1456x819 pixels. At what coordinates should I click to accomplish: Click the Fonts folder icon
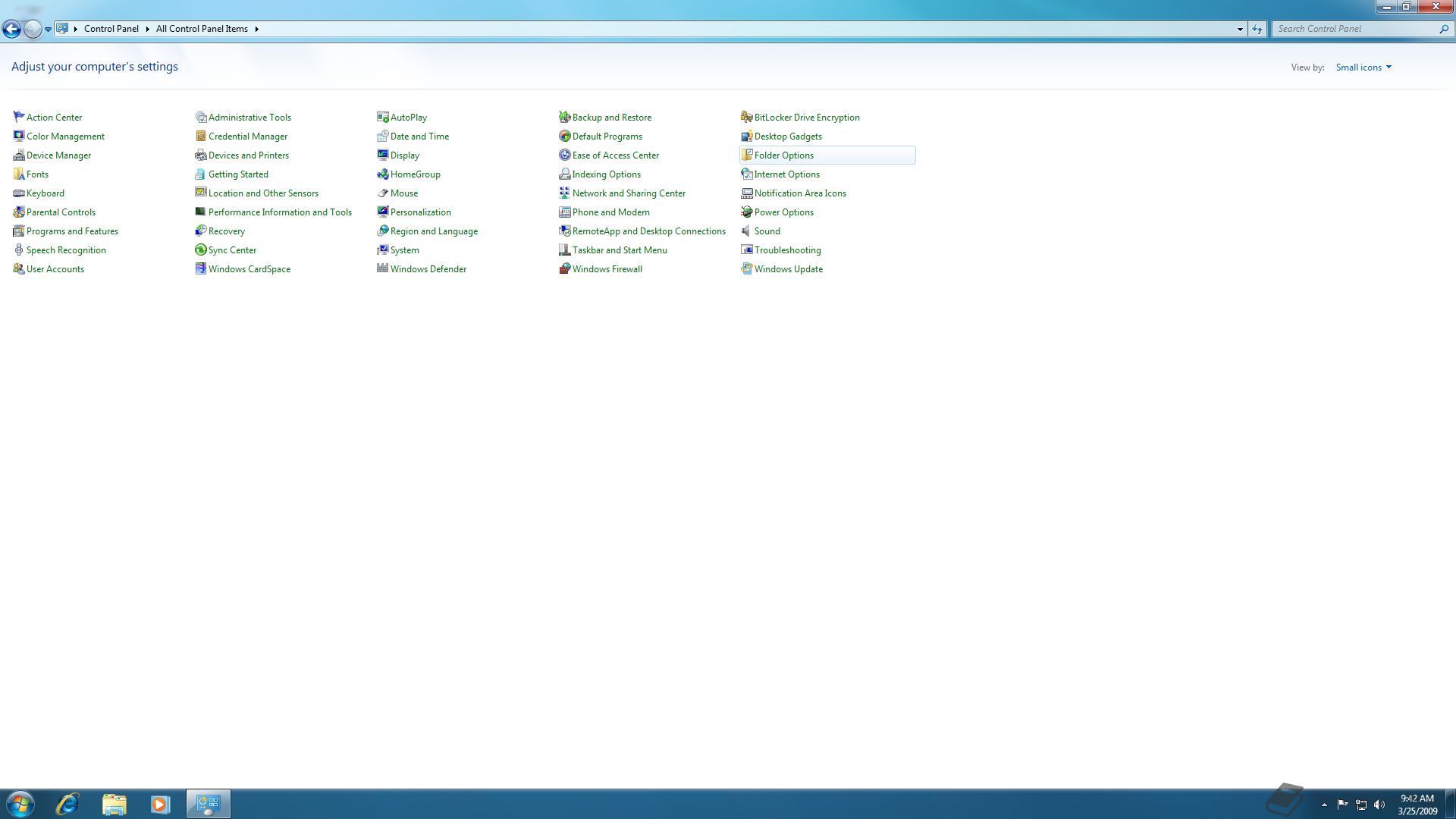[19, 174]
